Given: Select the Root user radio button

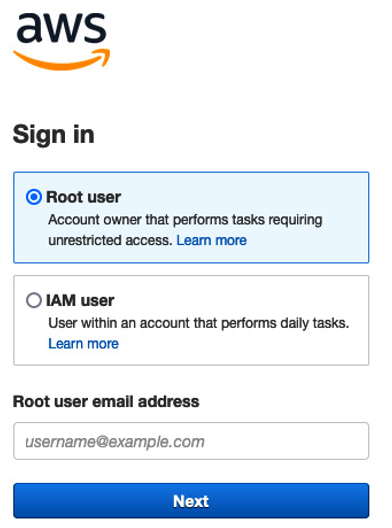Looking at the screenshot, I should 34,197.
